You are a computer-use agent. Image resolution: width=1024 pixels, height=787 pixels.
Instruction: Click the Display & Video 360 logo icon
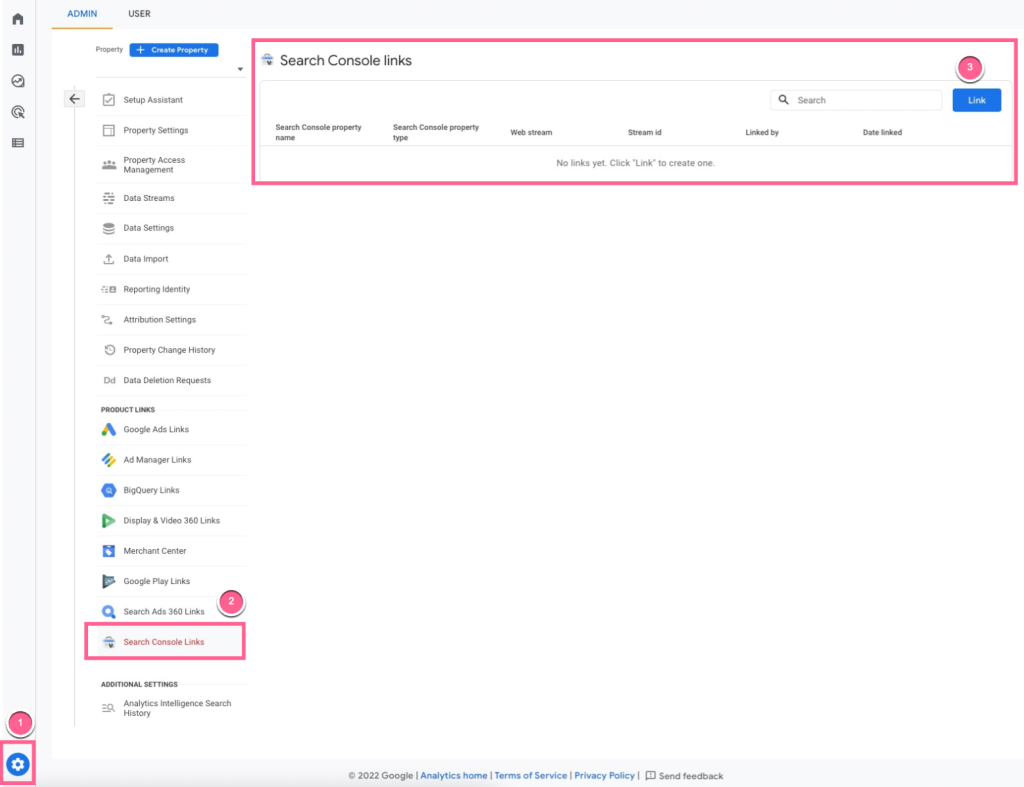point(108,521)
